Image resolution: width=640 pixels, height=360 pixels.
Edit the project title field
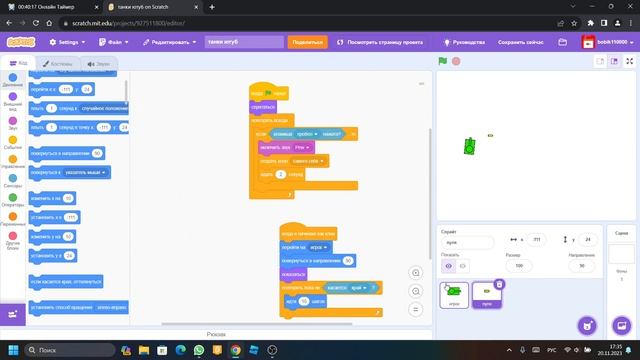(x=244, y=42)
